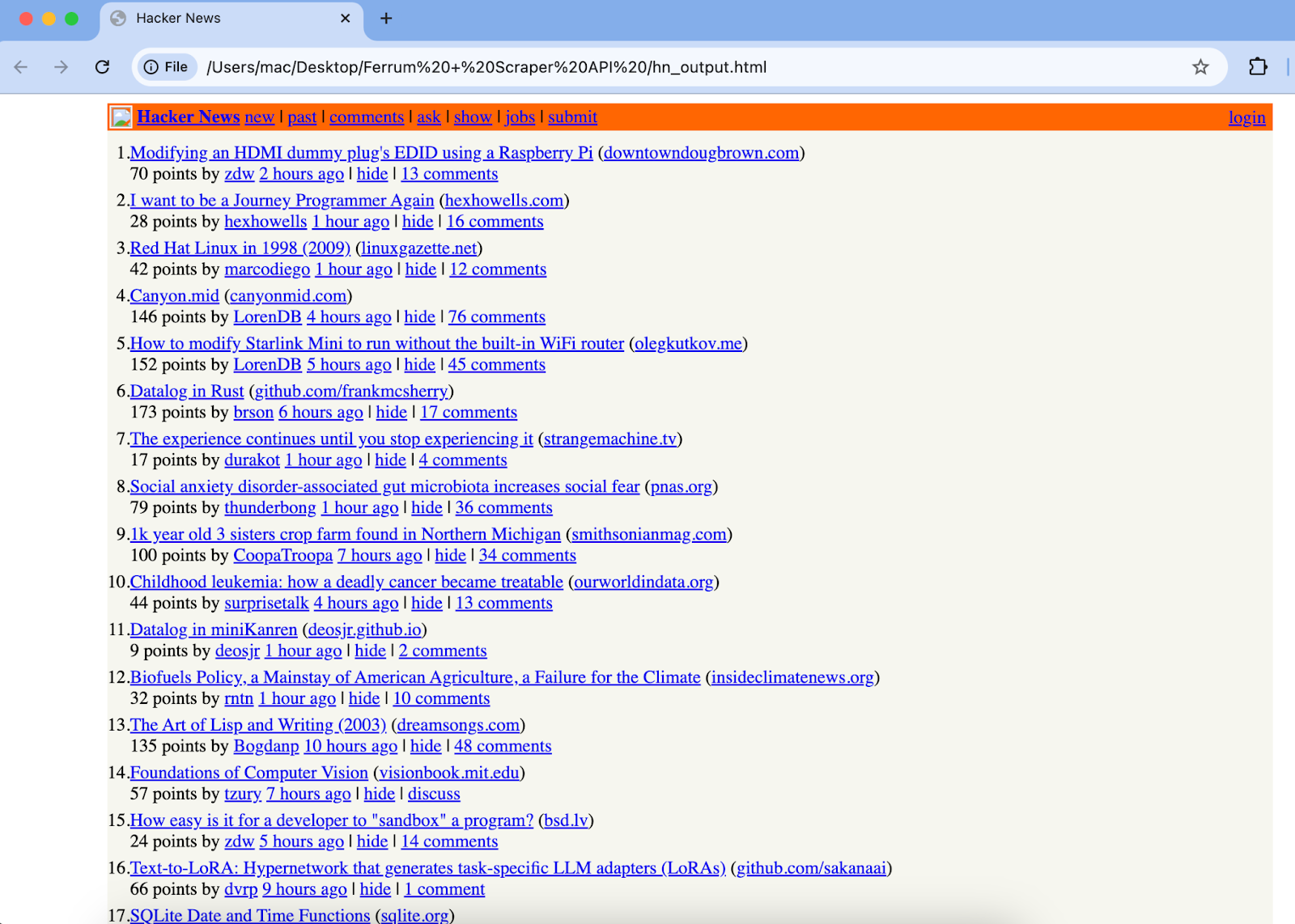This screenshot has width=1295, height=924.
Task: Open the Canyon.mid story
Action: pyautogui.click(x=175, y=295)
